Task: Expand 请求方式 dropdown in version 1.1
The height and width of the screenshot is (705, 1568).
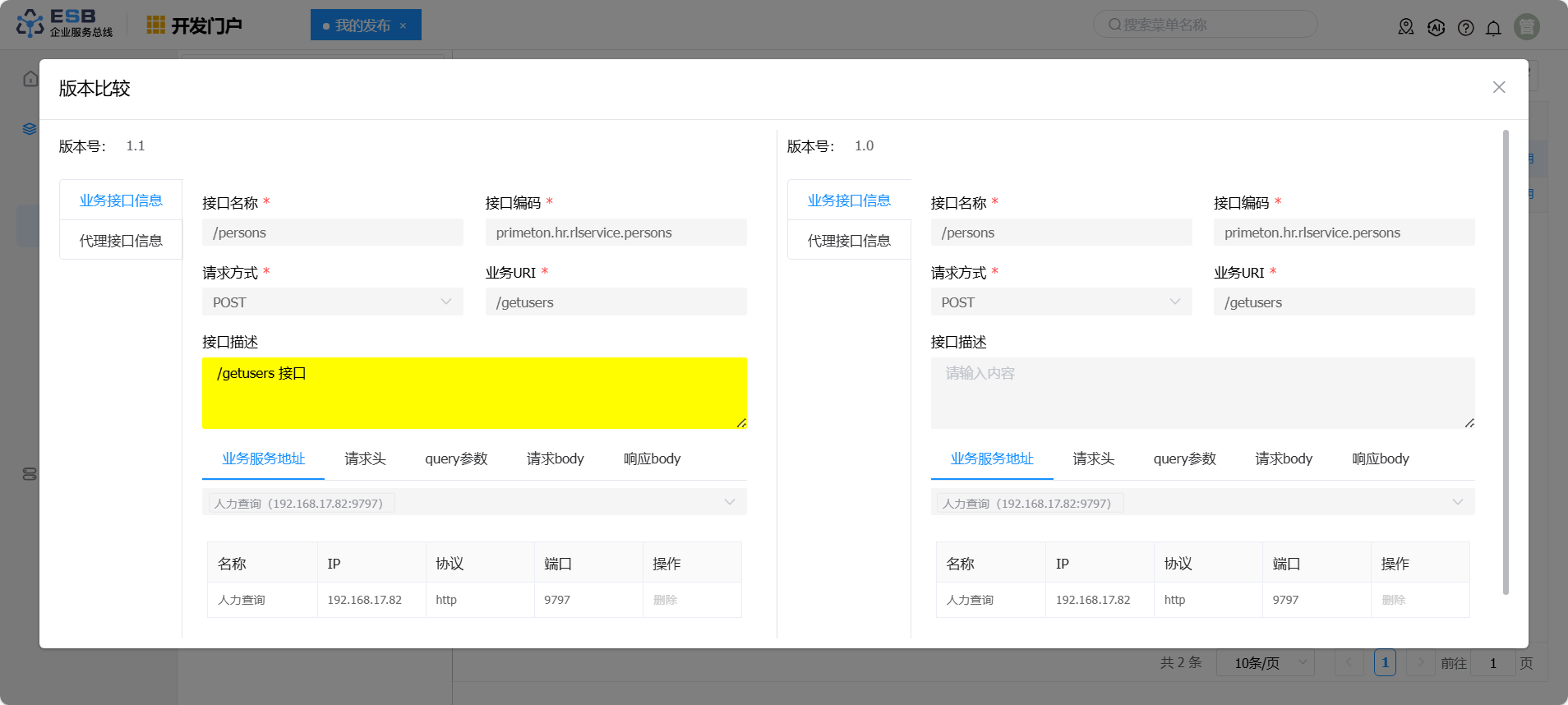Action: tap(446, 302)
